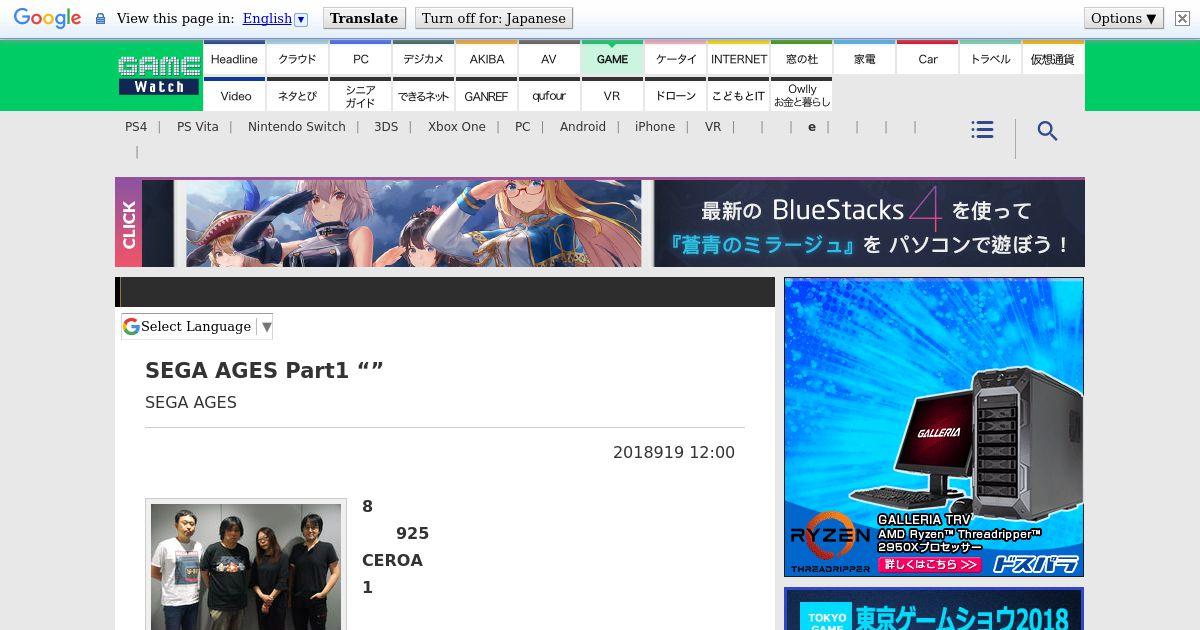Click the Google logo in translate bar
Screen dimensions: 1200x630
(47, 18)
